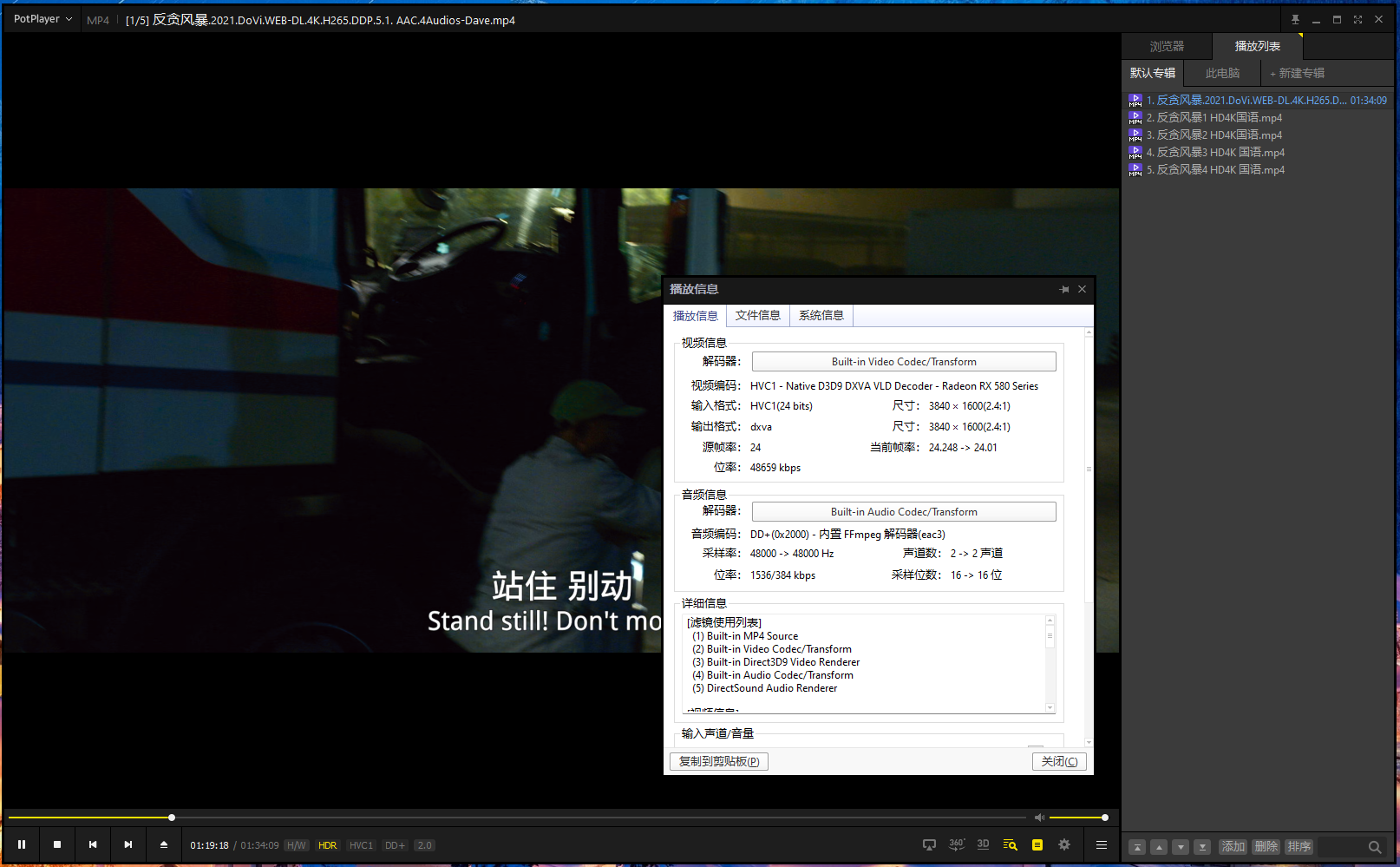Select playlist item 4 反贪风暴3 HD4K 国语.mp4
This screenshot has width=1400, height=867.
[1258, 152]
